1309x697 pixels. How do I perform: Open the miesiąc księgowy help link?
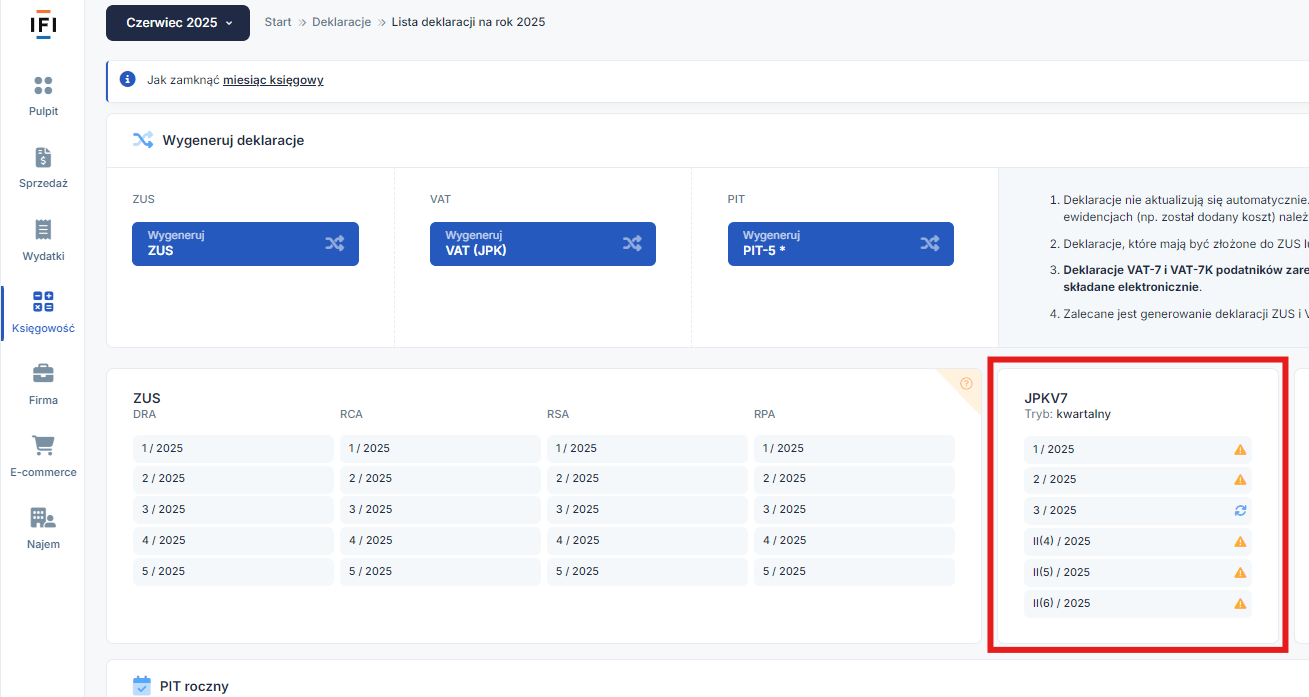[x=273, y=80]
